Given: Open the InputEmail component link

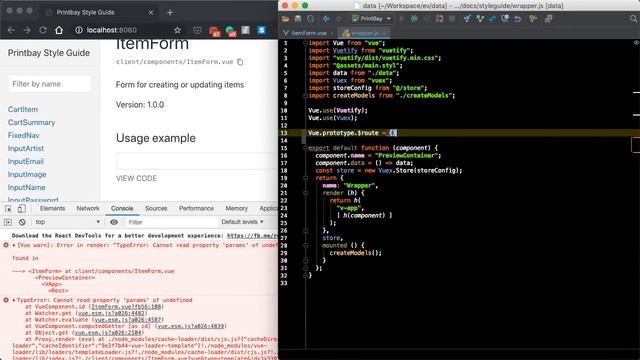Looking at the screenshot, I should point(26,162).
